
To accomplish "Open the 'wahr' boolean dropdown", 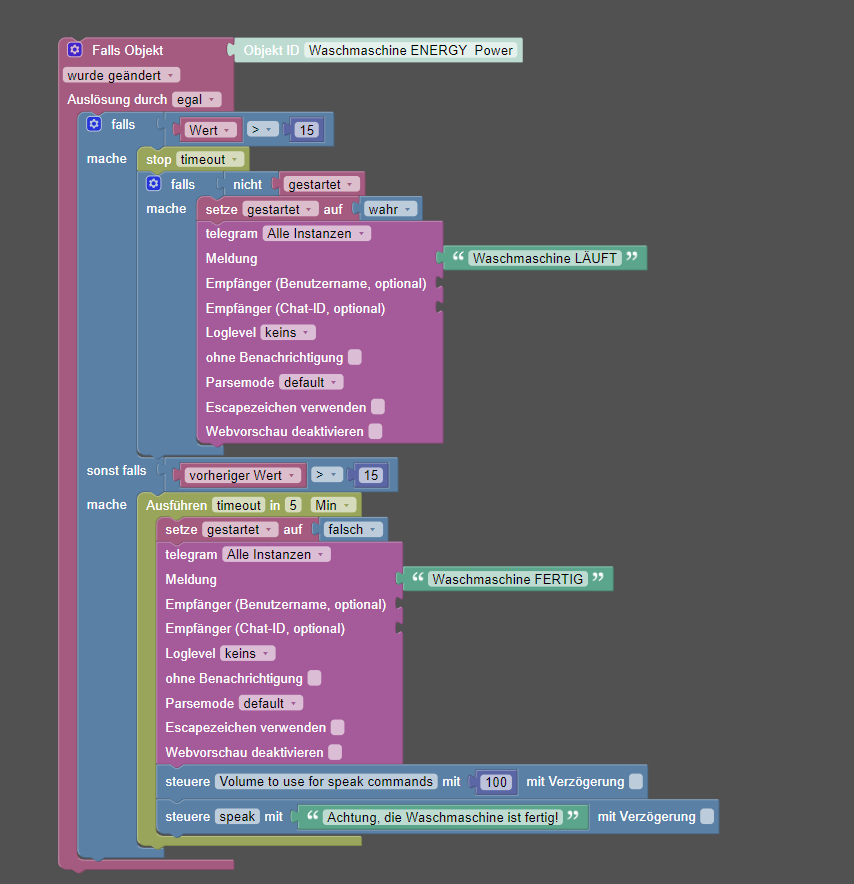I will 390,209.
